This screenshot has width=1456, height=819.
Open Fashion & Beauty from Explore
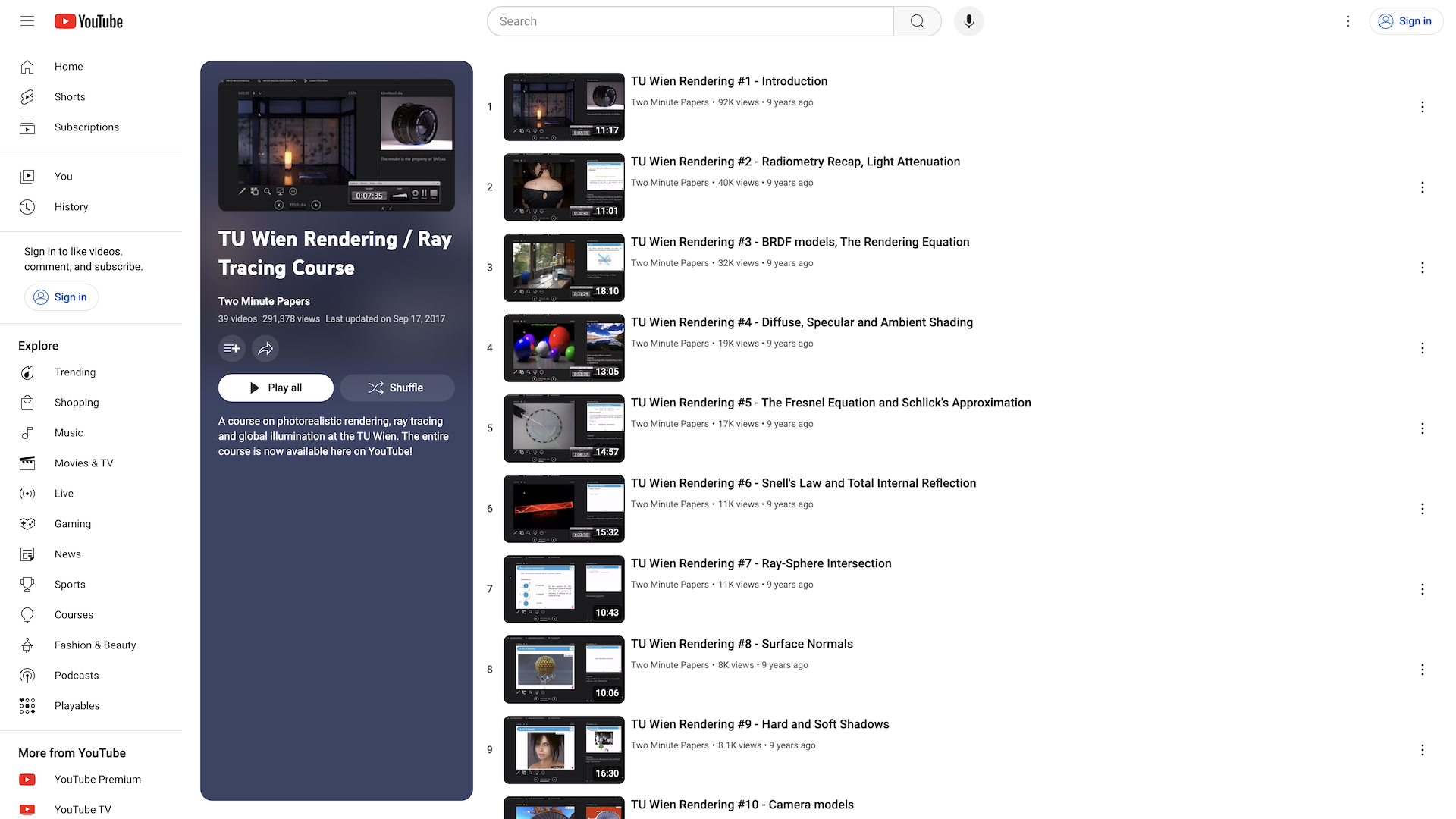(x=91, y=645)
